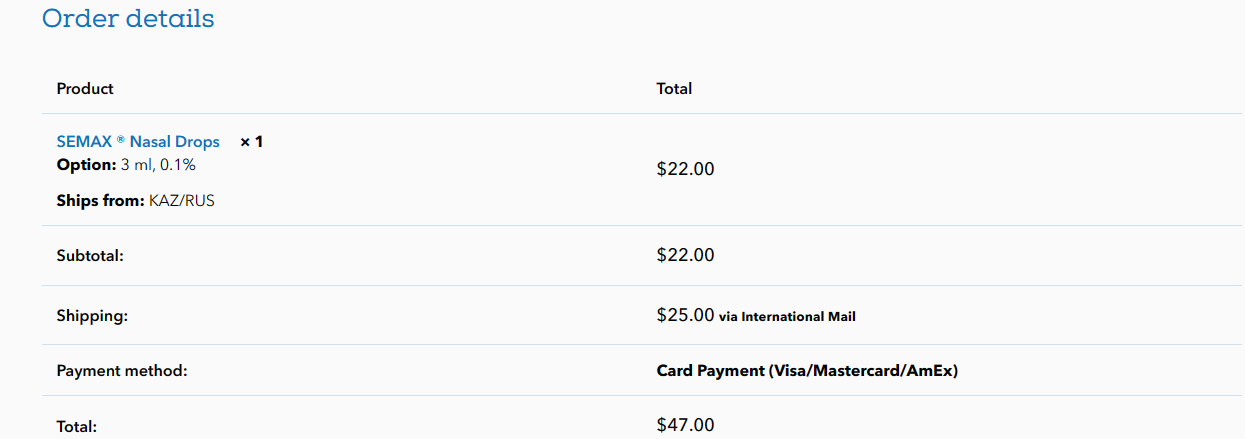Image resolution: width=1245 pixels, height=439 pixels.
Task: Click the product price $22.00
Action: point(686,169)
